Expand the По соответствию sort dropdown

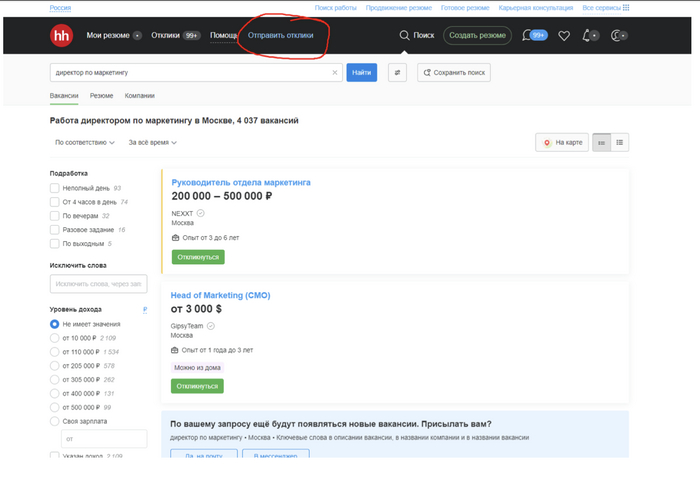pyautogui.click(x=85, y=142)
